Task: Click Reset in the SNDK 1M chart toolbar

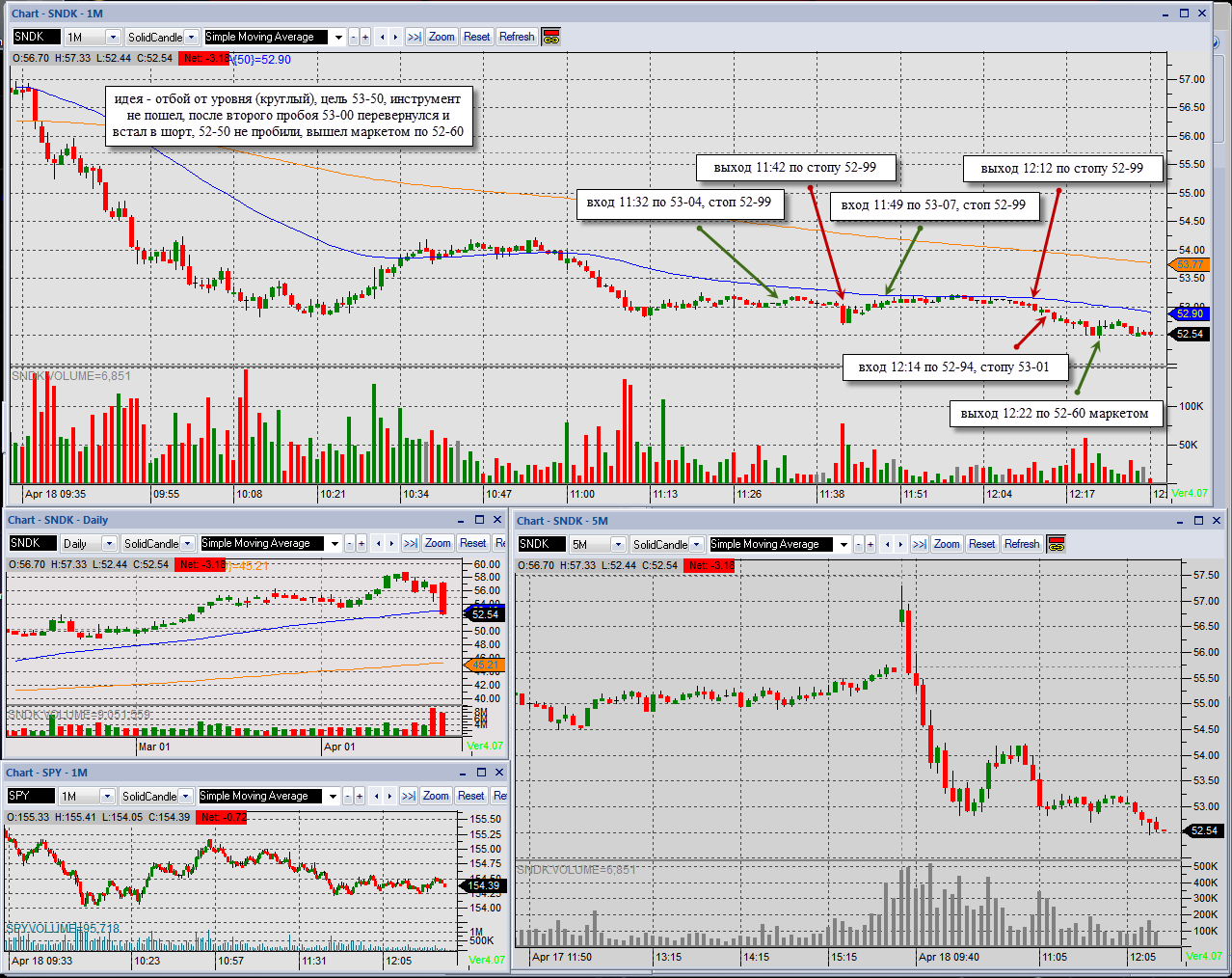Action: (x=477, y=37)
